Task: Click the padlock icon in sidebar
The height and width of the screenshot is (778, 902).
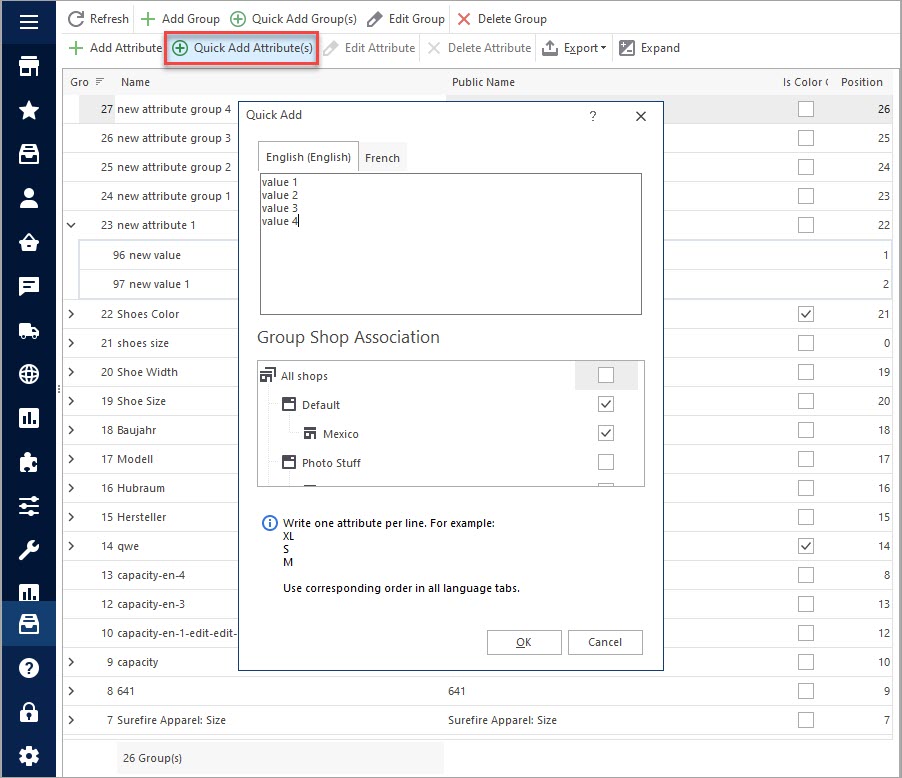Action: (29, 712)
